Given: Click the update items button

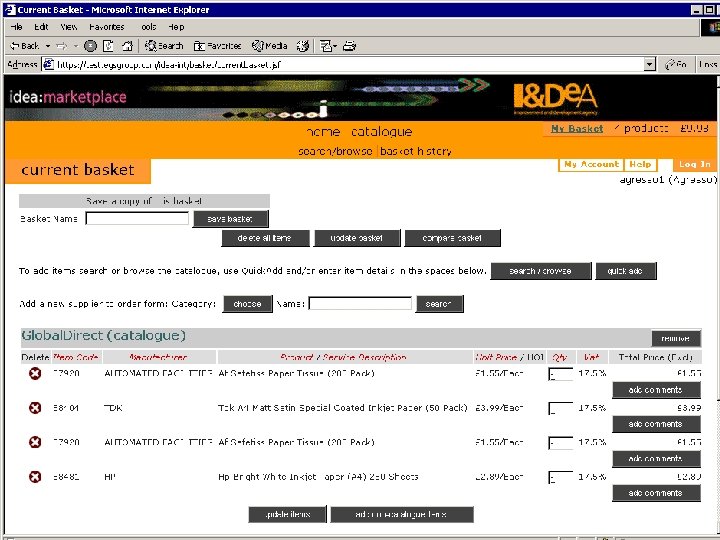Looking at the screenshot, I should (x=287, y=514).
